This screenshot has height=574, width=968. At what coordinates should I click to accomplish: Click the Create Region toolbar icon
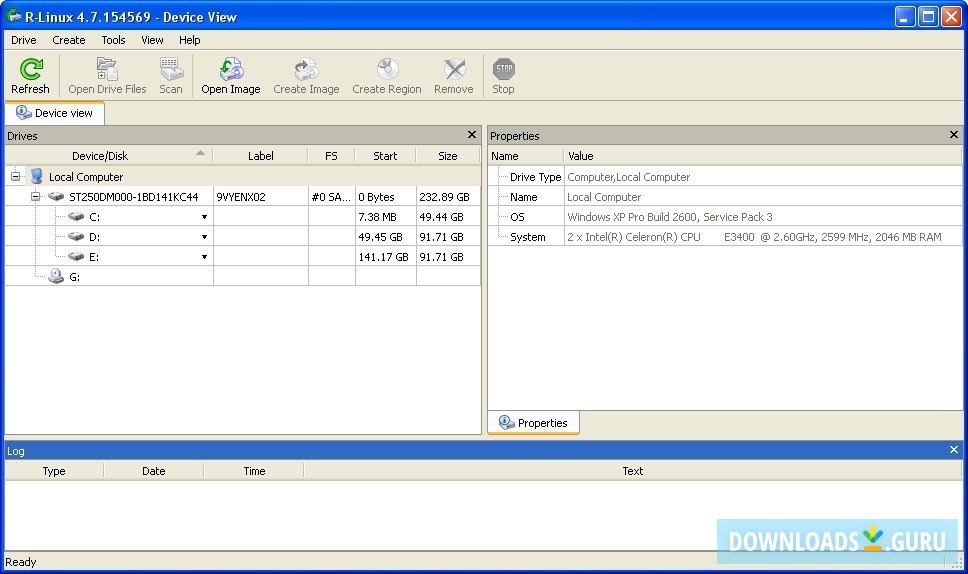(x=386, y=70)
